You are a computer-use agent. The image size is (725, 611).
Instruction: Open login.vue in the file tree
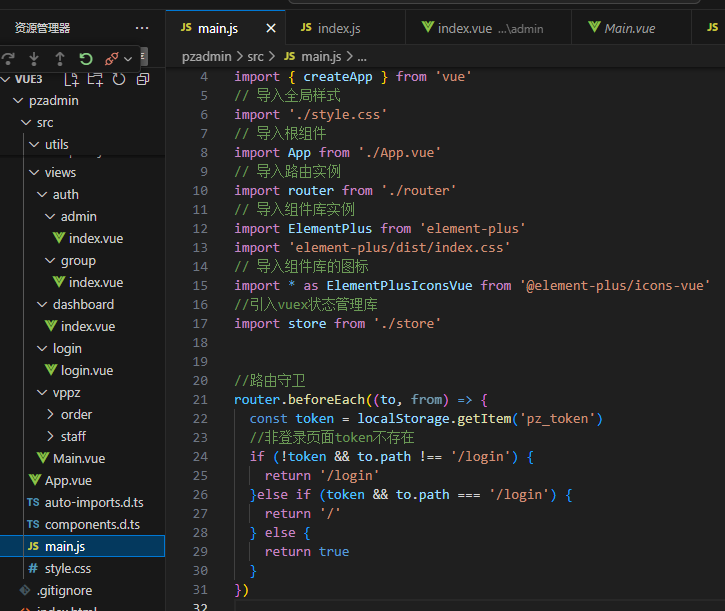click(86, 370)
